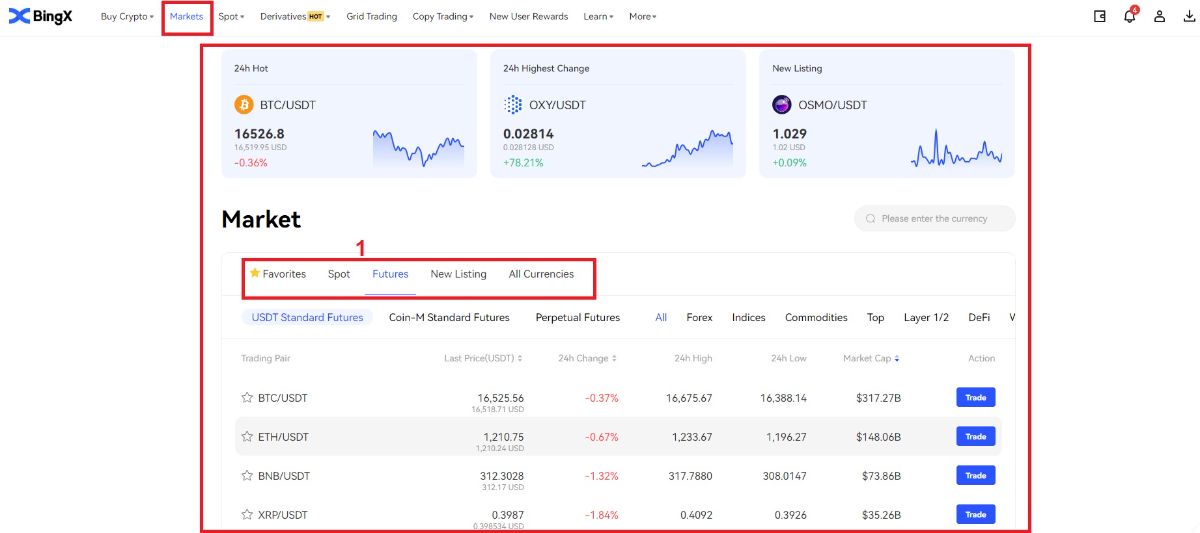The height and width of the screenshot is (533, 1200).
Task: Open OXY/USDT in 24h Highest Change card
Action: click(558, 105)
